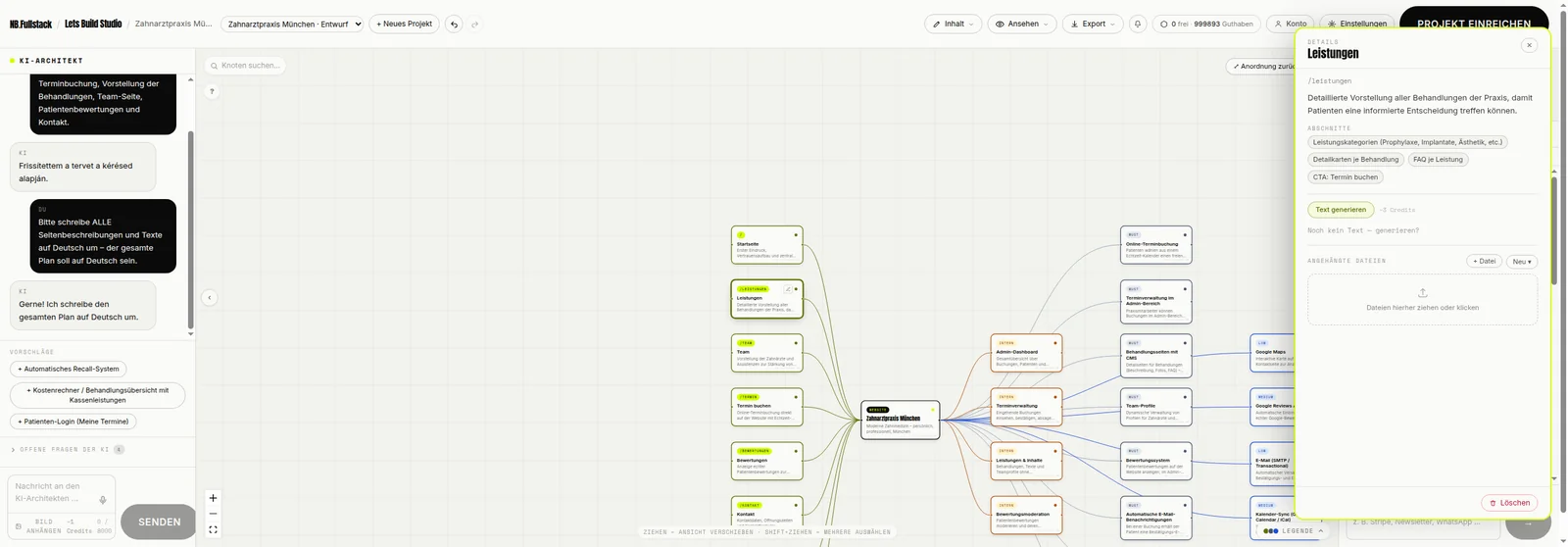This screenshot has width=1568, height=547.
Task: Click the chat panel vertical scrollbar
Action: click(190, 230)
